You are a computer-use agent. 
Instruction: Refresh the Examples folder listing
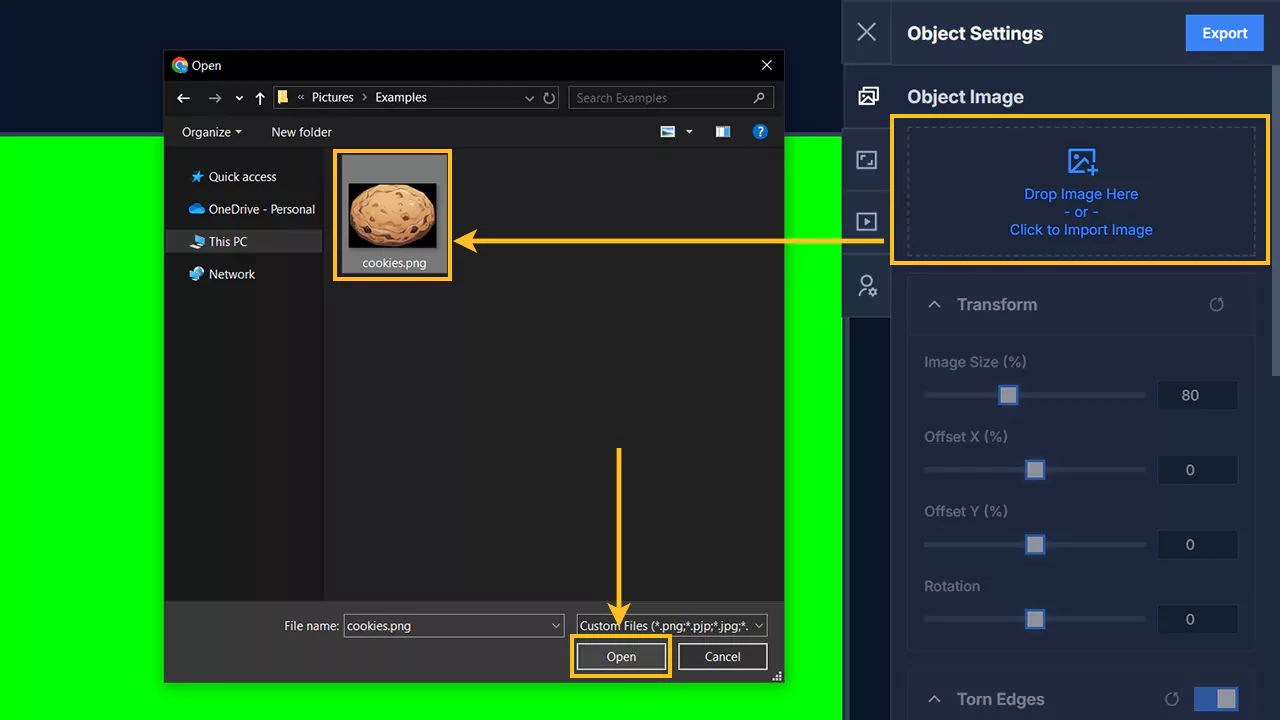(x=549, y=98)
